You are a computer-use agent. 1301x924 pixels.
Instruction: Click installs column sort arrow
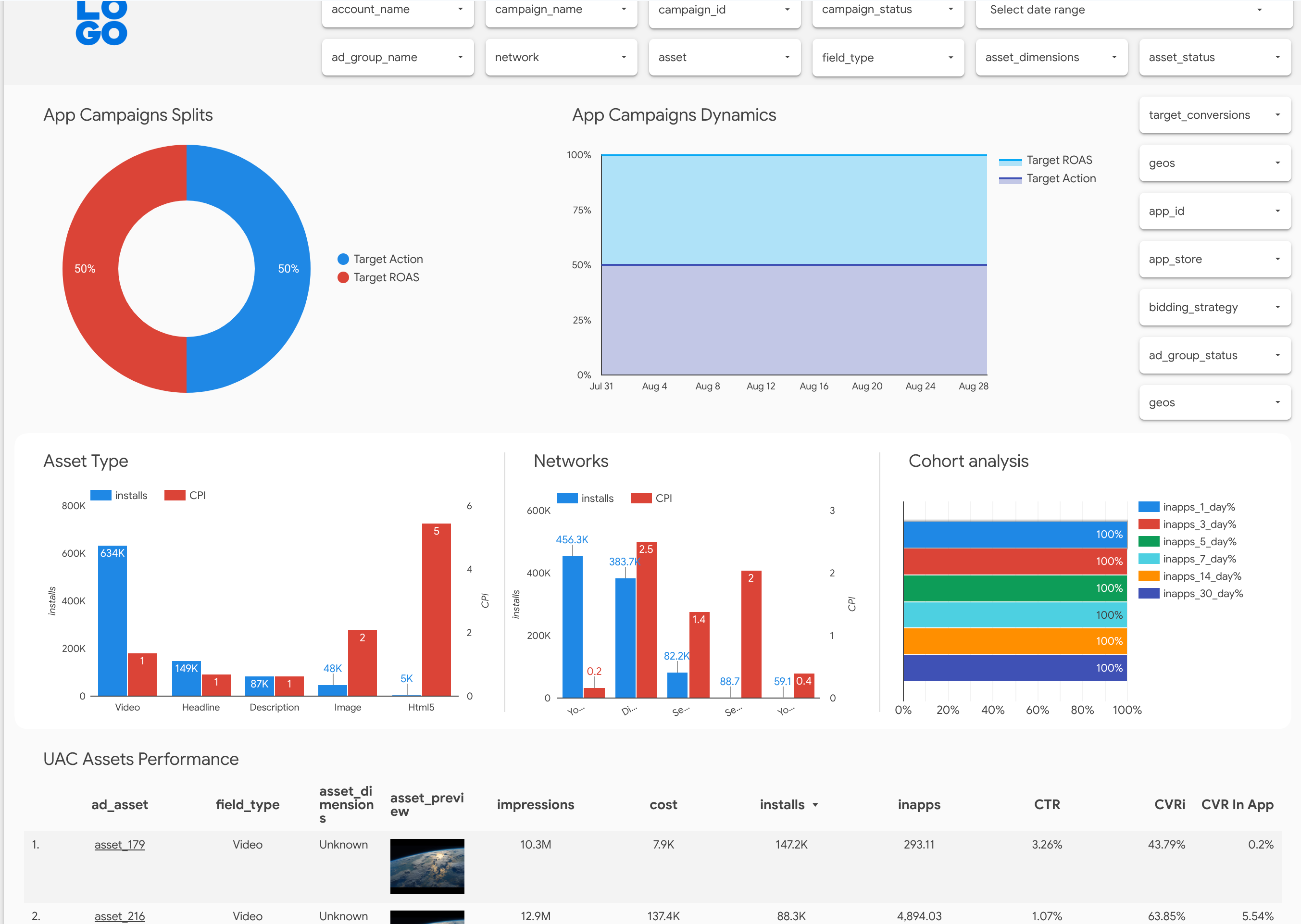tap(815, 805)
